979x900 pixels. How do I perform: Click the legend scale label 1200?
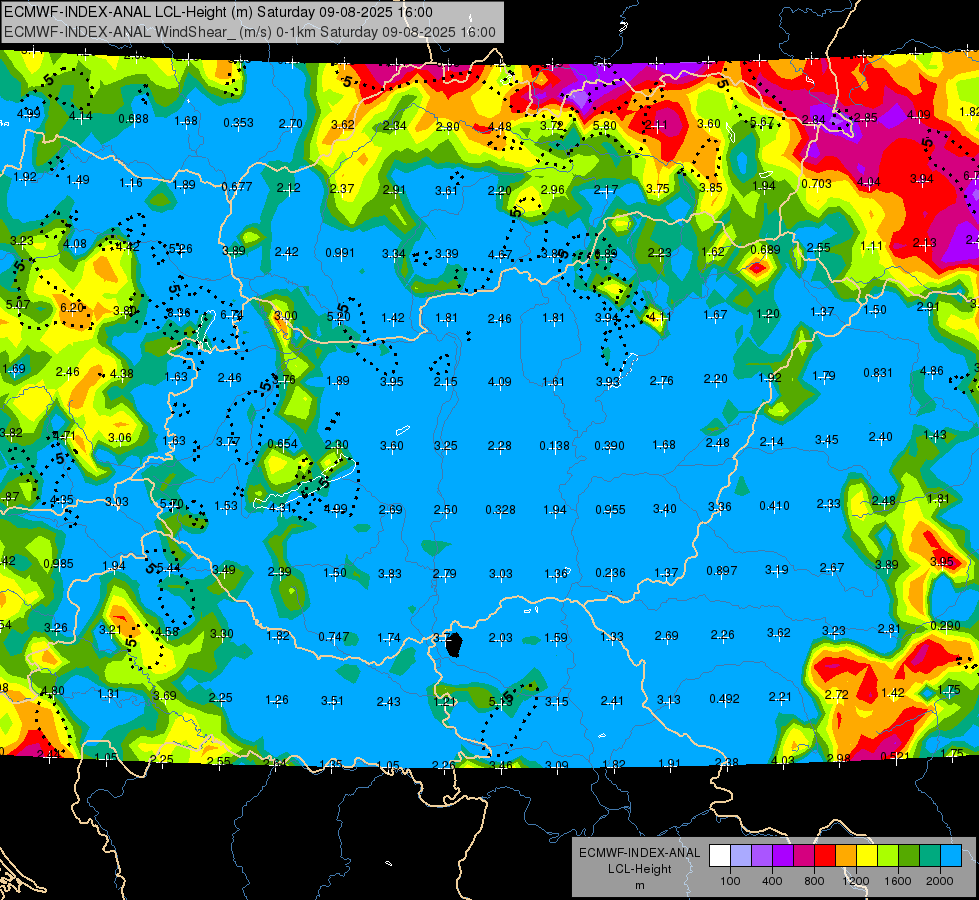click(855, 881)
